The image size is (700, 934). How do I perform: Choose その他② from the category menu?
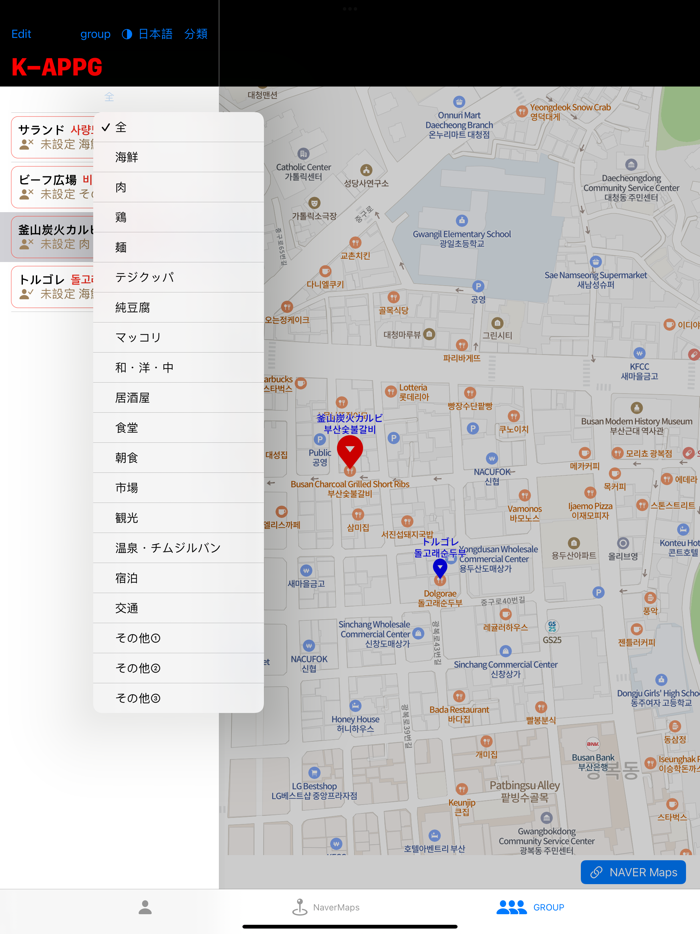coord(178,668)
